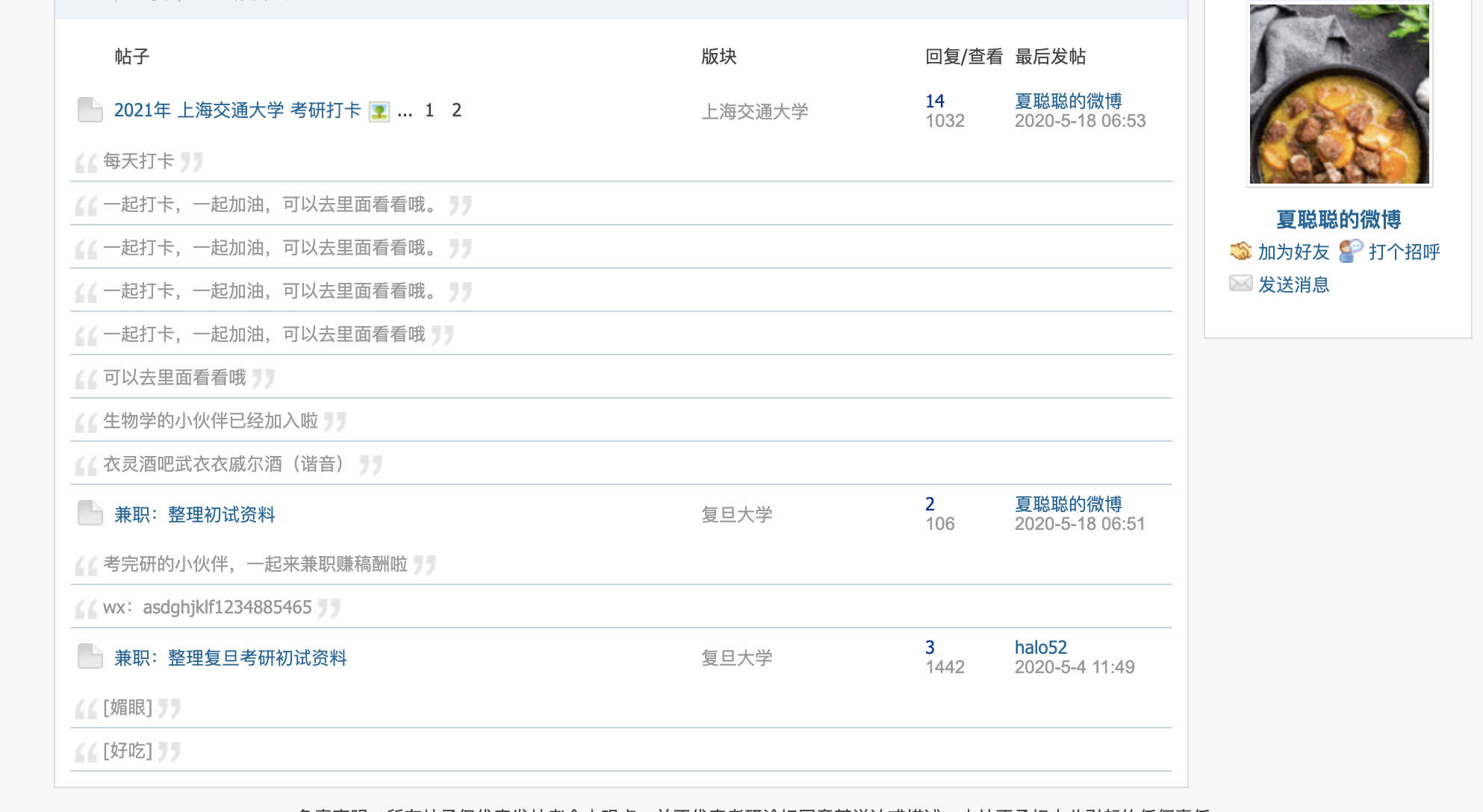Click the quoted reply 可以去里面看看哦
The height and width of the screenshot is (812, 1483).
(175, 377)
